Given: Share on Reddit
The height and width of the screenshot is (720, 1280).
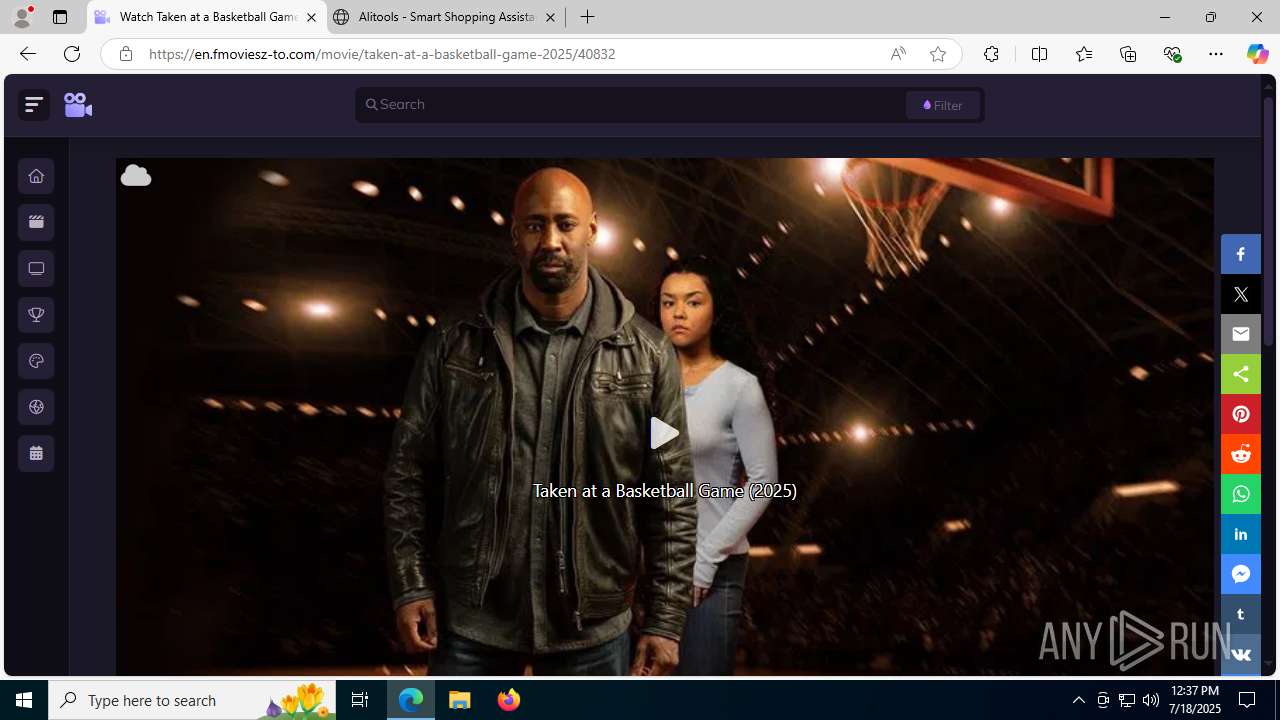Looking at the screenshot, I should pos(1241,454).
